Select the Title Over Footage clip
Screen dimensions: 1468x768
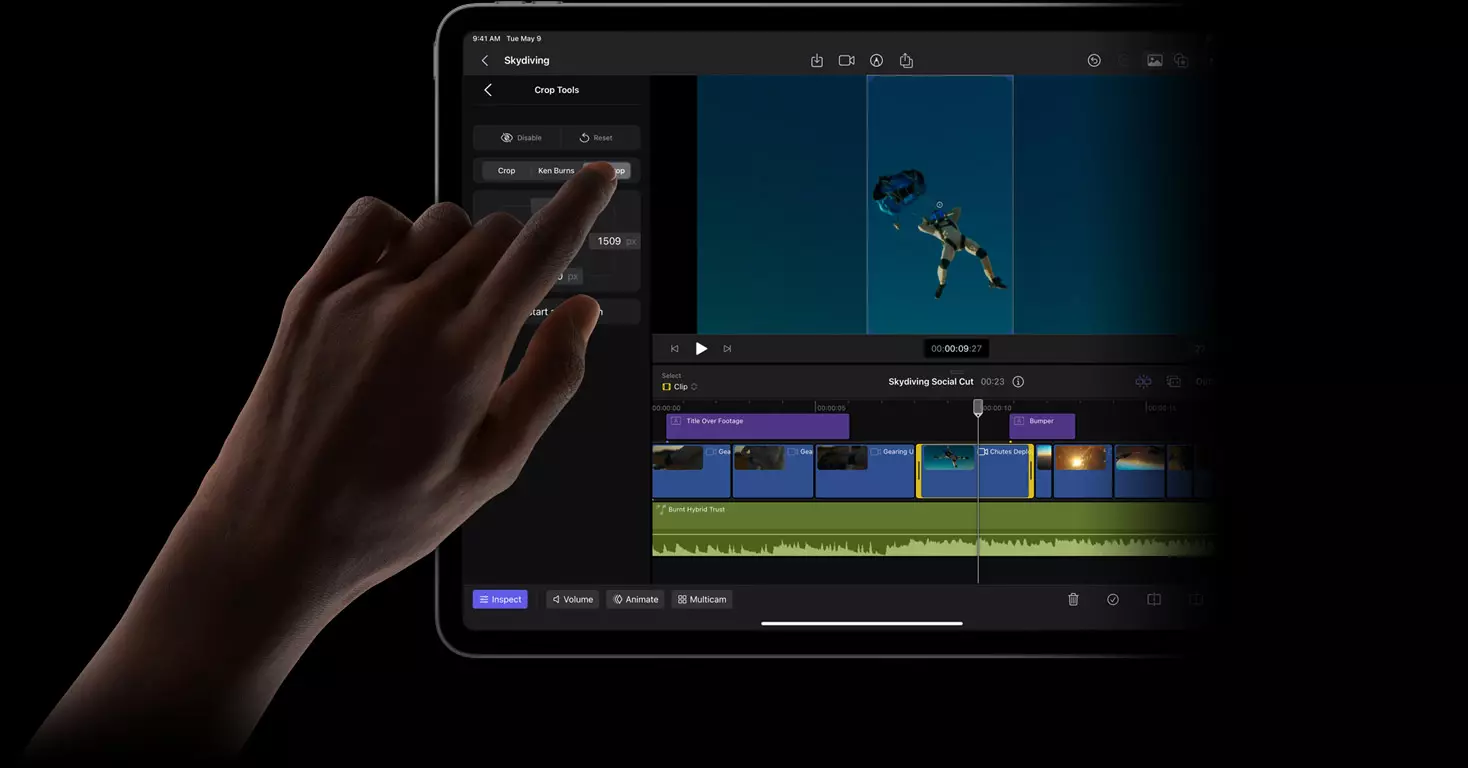tap(758, 426)
